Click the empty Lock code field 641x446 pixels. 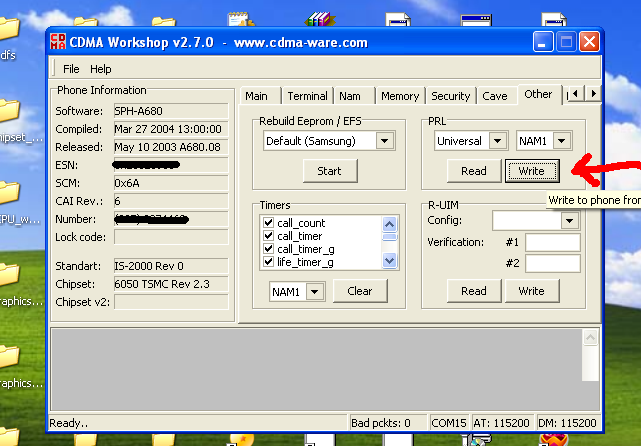coord(171,237)
